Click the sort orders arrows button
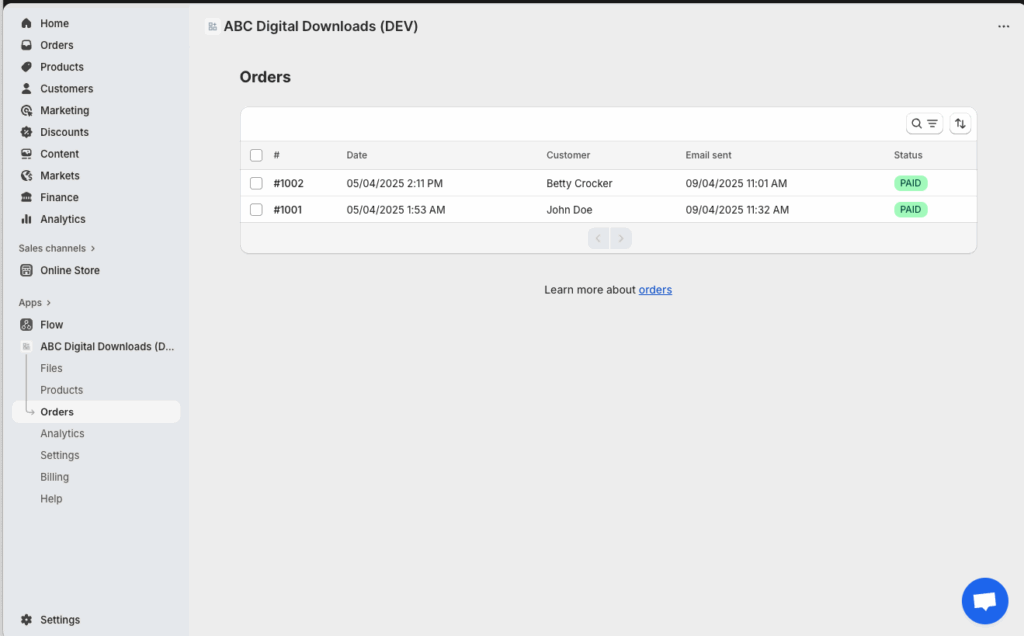Image resolution: width=1024 pixels, height=636 pixels. pyautogui.click(x=960, y=123)
